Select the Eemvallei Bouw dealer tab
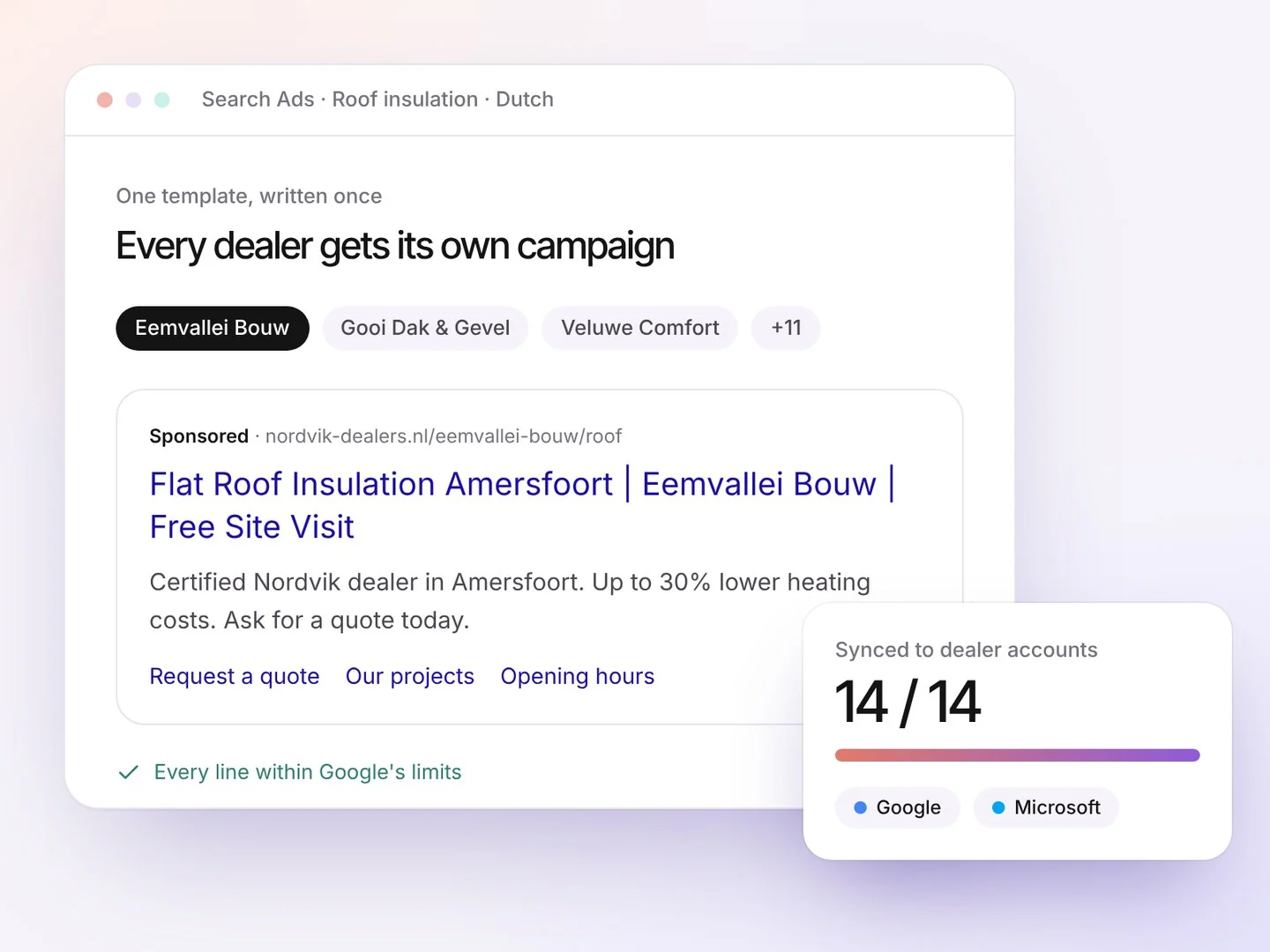Image resolution: width=1270 pixels, height=952 pixels. [x=213, y=328]
